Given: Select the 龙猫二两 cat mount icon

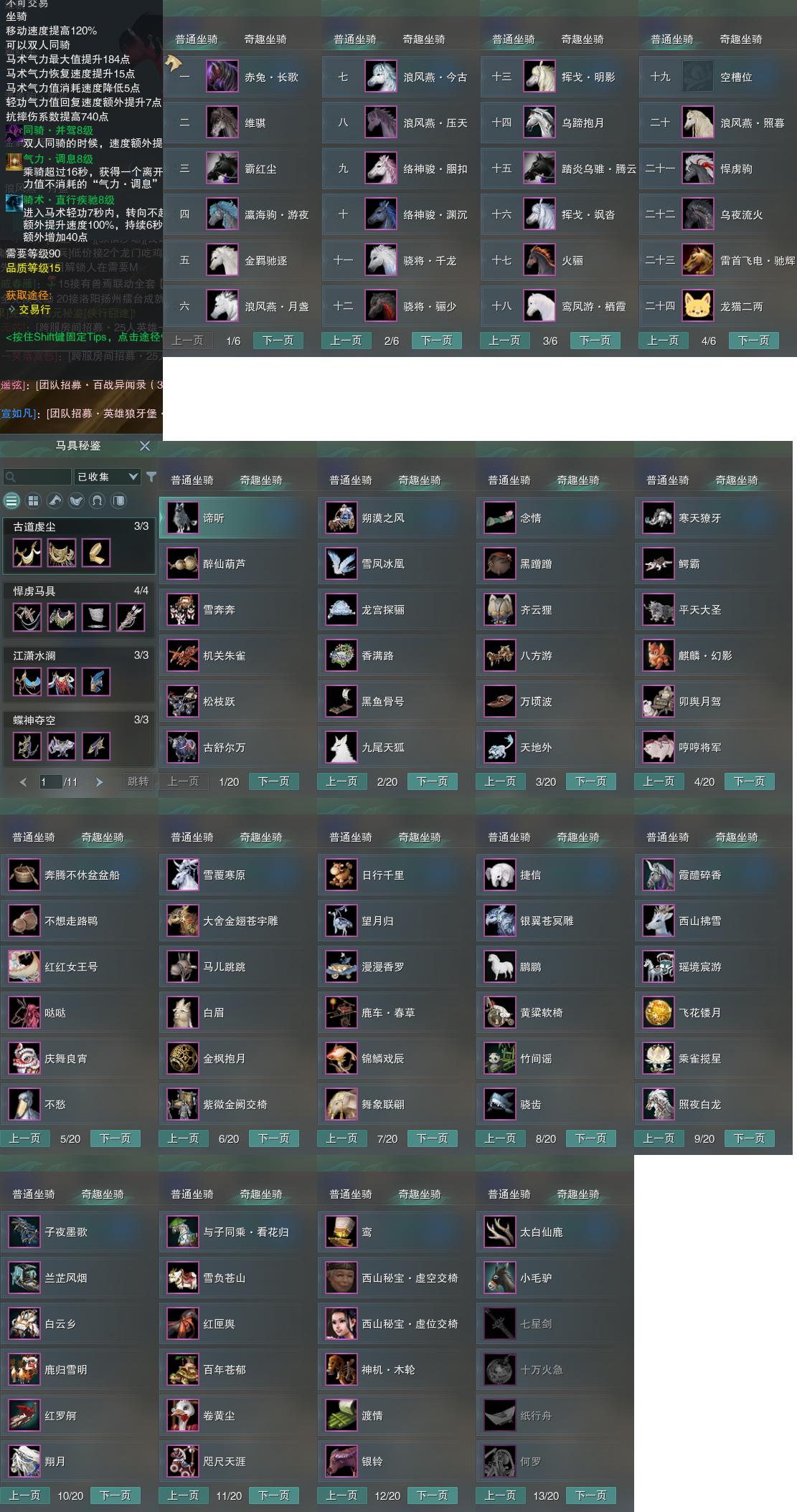Looking at the screenshot, I should [698, 306].
